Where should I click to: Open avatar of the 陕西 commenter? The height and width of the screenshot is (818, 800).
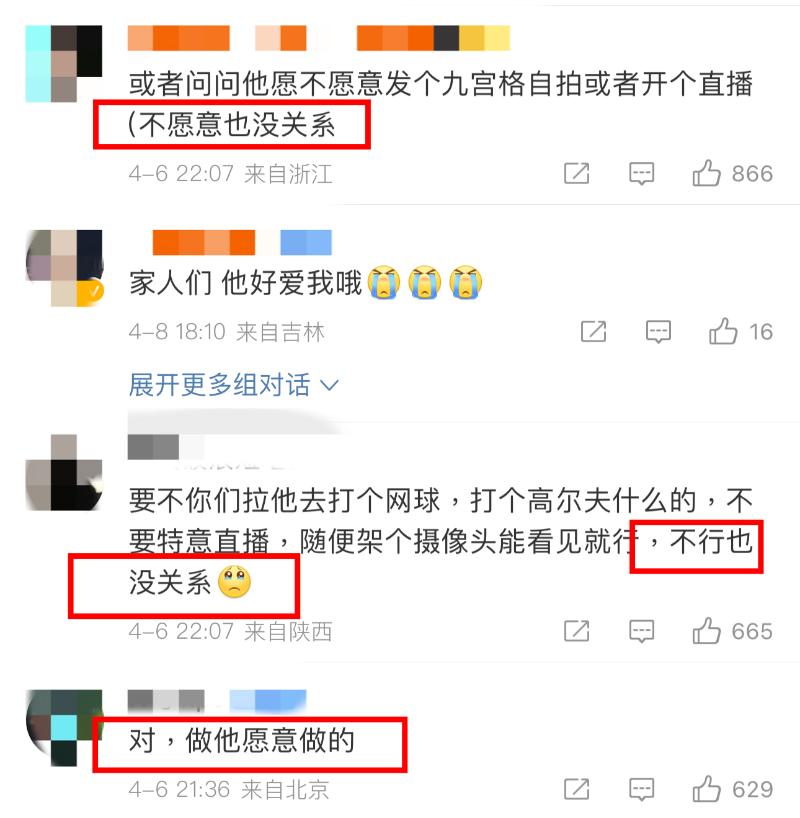[64, 472]
